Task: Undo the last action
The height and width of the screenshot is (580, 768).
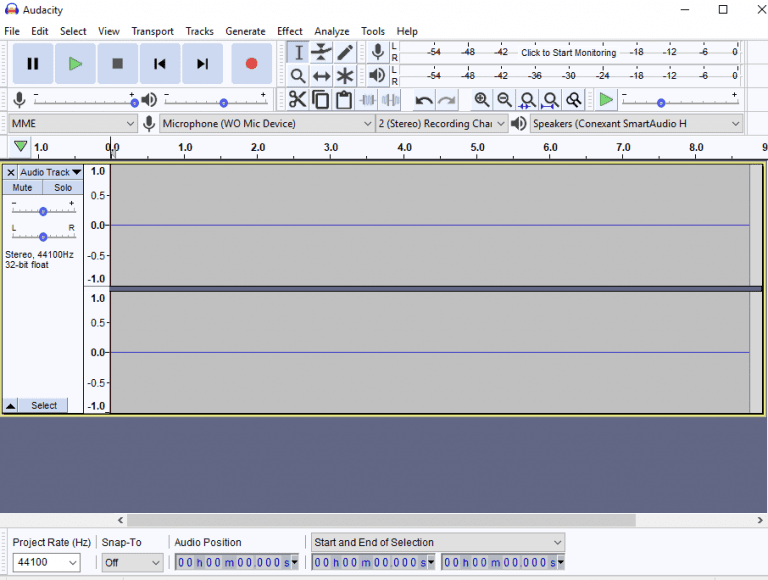Action: tap(424, 100)
